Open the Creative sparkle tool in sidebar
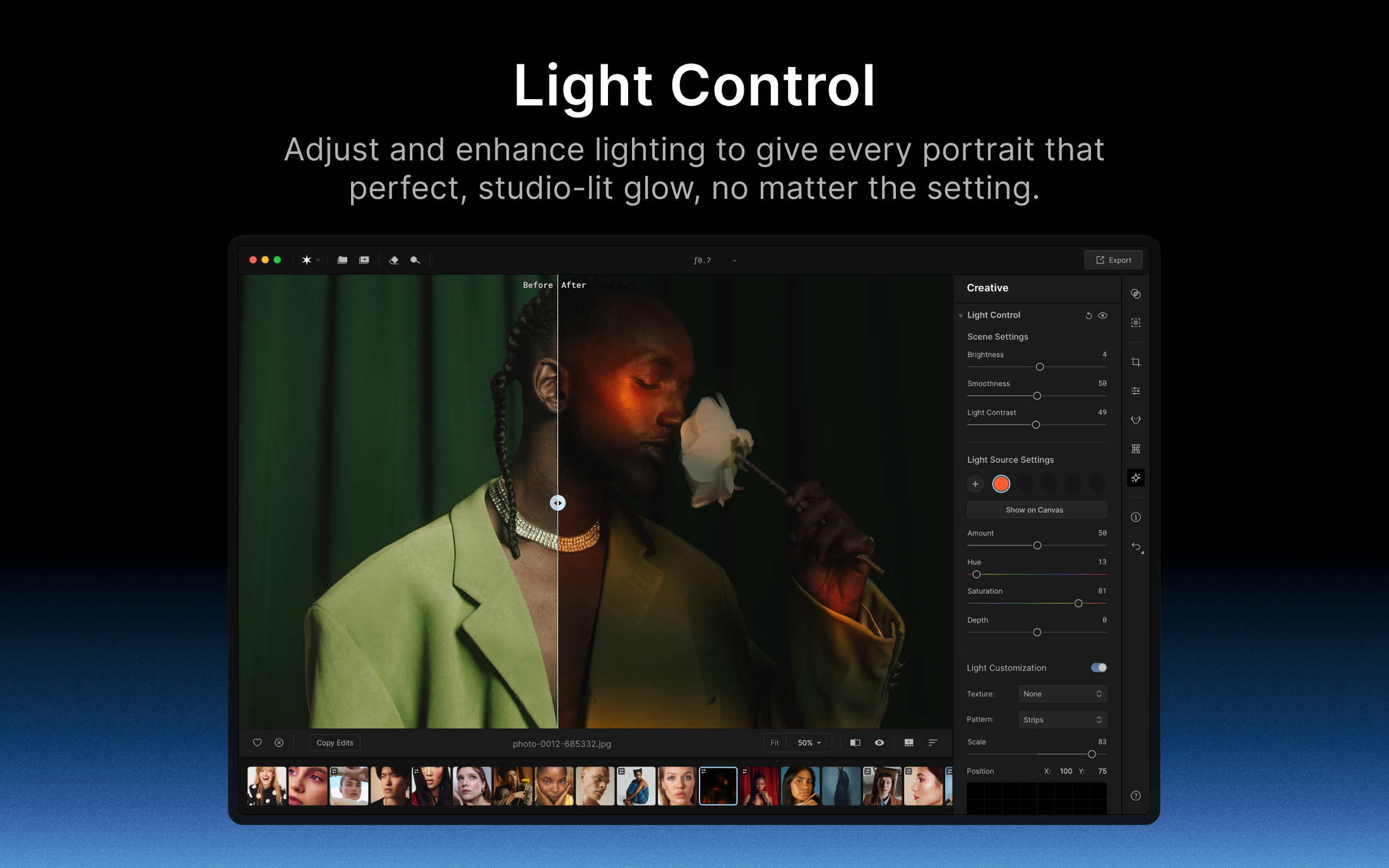Image resolution: width=1389 pixels, height=868 pixels. (x=1136, y=478)
